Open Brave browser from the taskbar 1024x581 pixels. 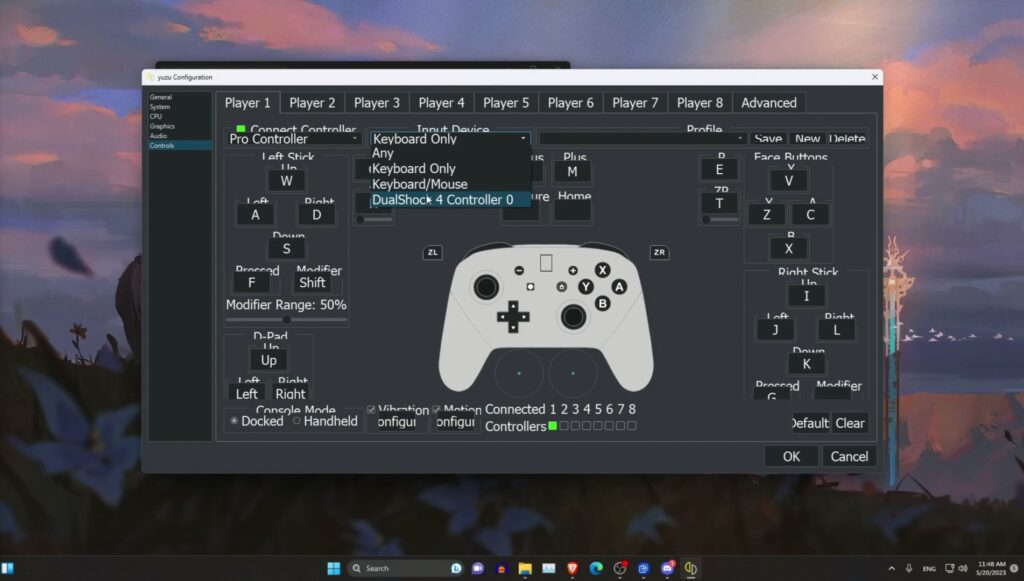573,569
